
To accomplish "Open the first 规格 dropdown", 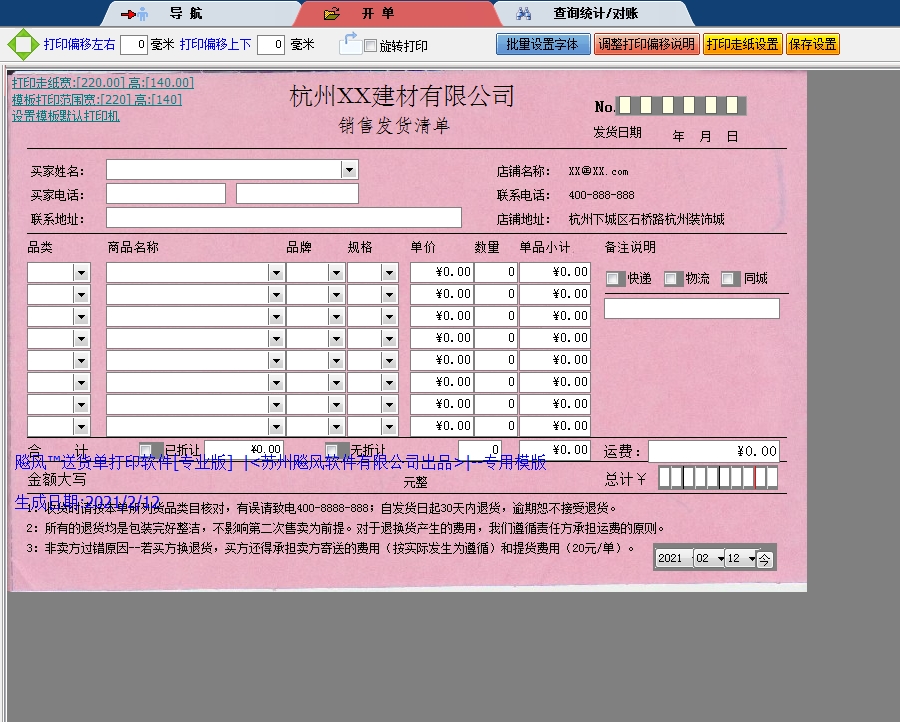I will tap(386, 271).
